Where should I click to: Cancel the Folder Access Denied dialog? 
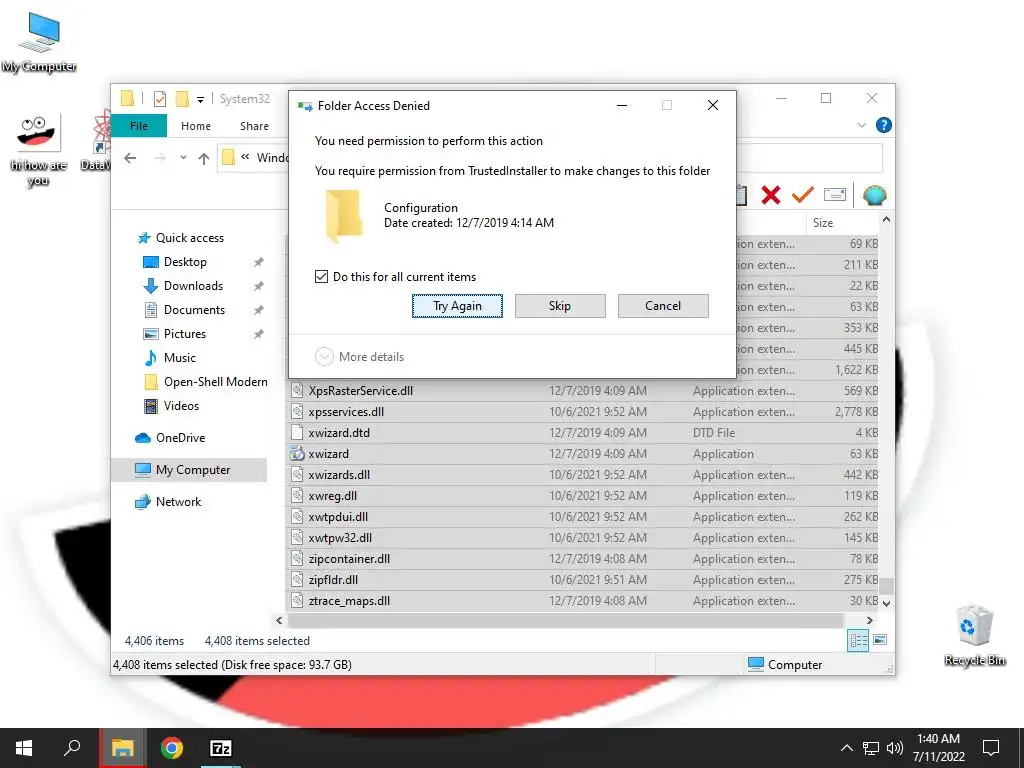[x=663, y=306]
